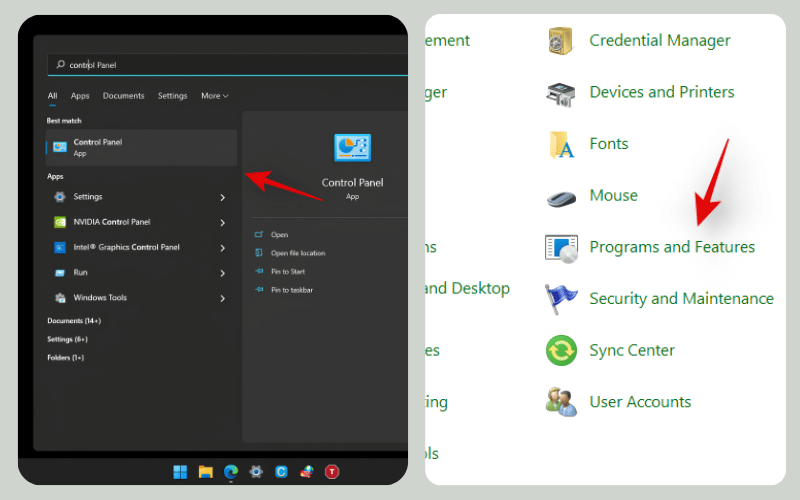Click the Open action icon in preview pane
The width and height of the screenshot is (800, 500).
(259, 235)
